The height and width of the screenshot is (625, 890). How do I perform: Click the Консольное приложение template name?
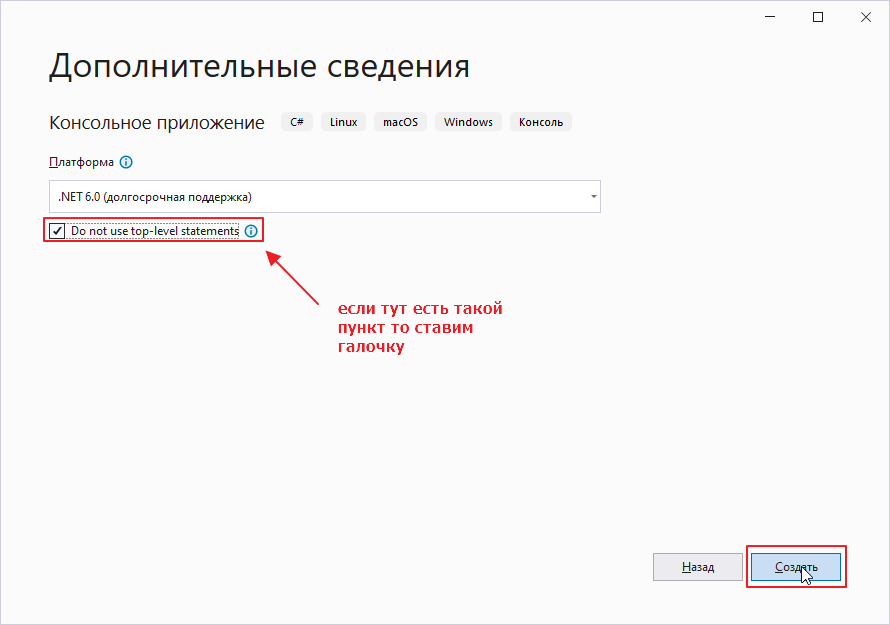157,123
